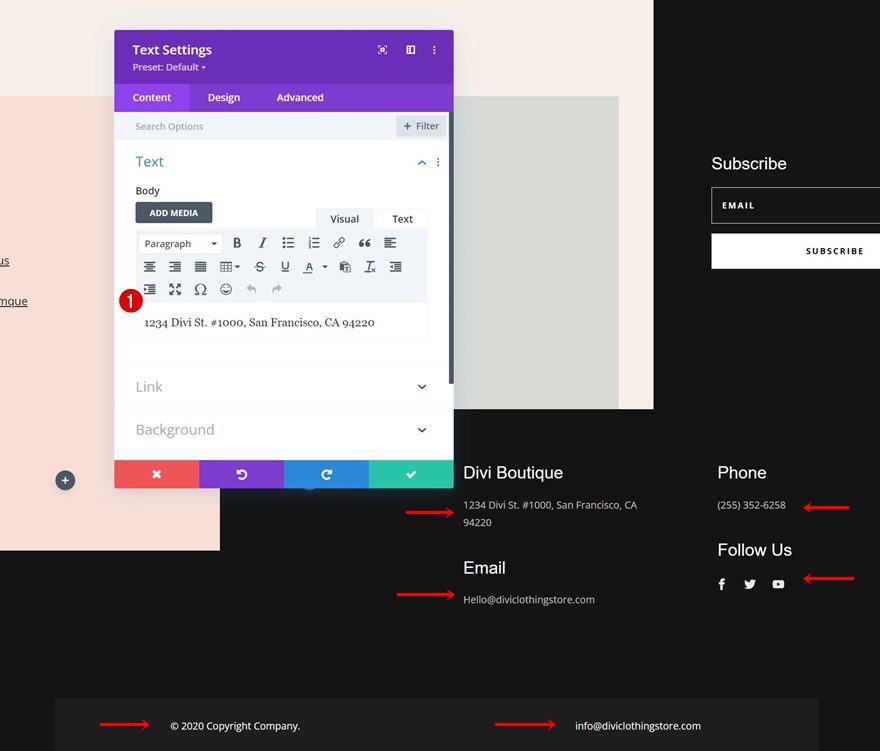Click the Search Options field
This screenshot has width=880, height=751.
[260, 127]
